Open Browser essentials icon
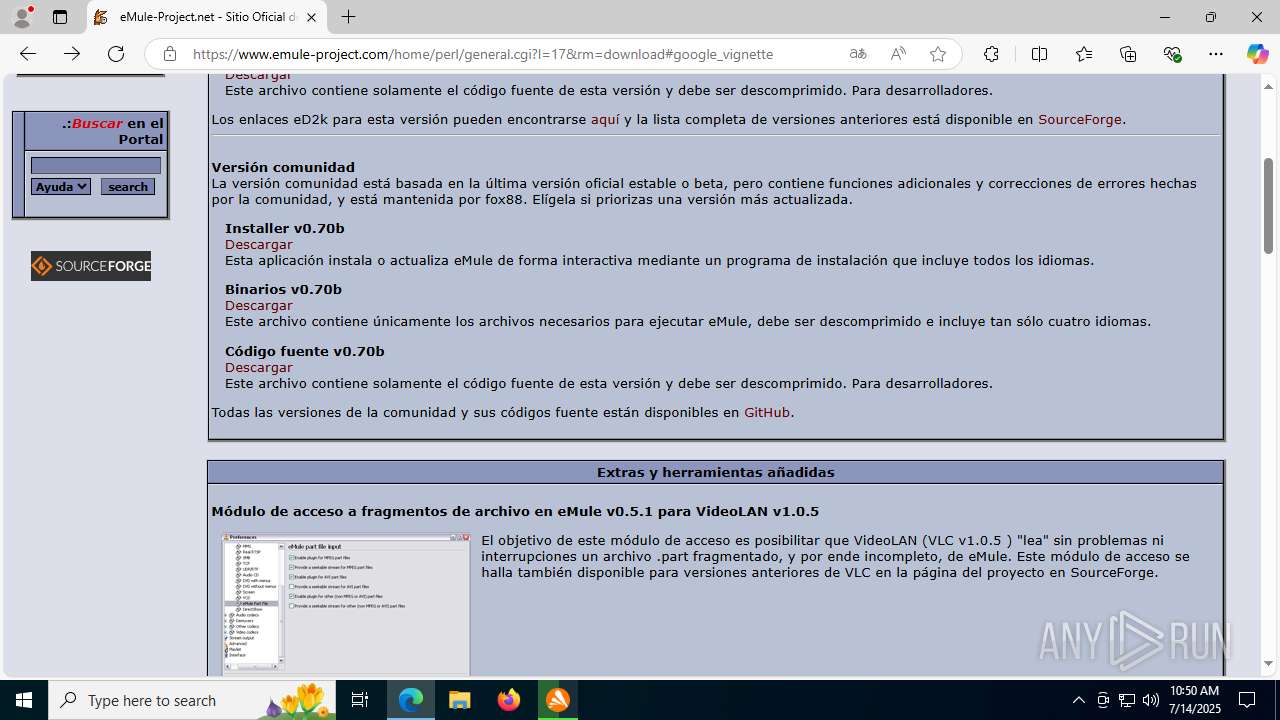The width and height of the screenshot is (1280, 720). 1173,54
